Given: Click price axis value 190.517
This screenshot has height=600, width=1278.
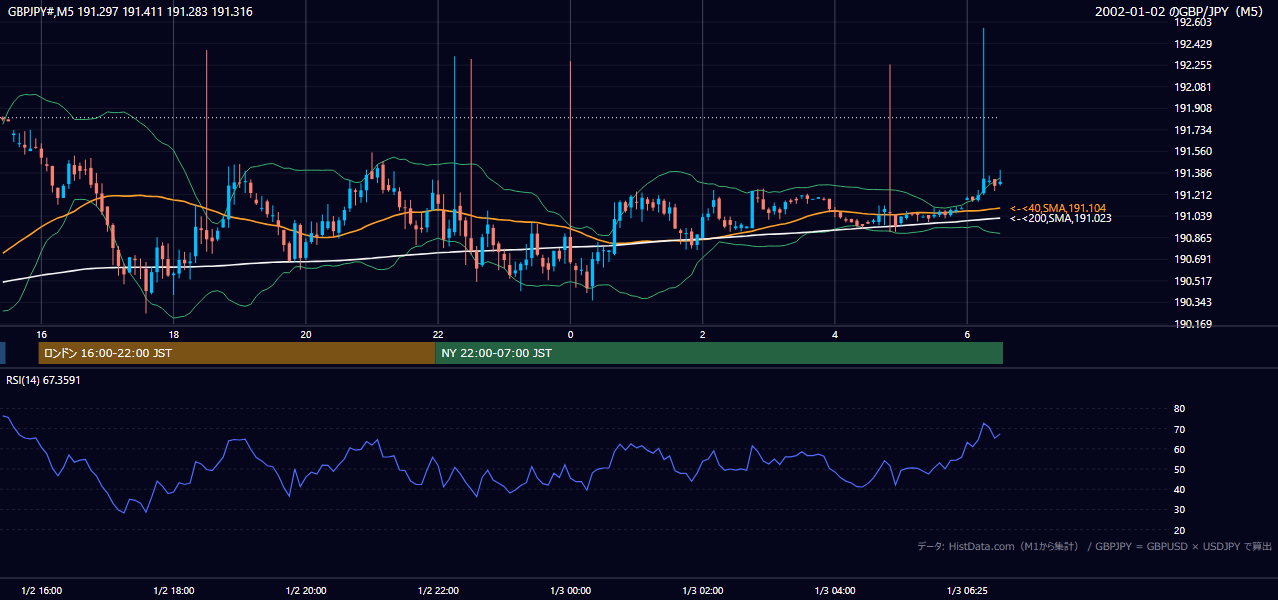Looking at the screenshot, I should [1192, 281].
